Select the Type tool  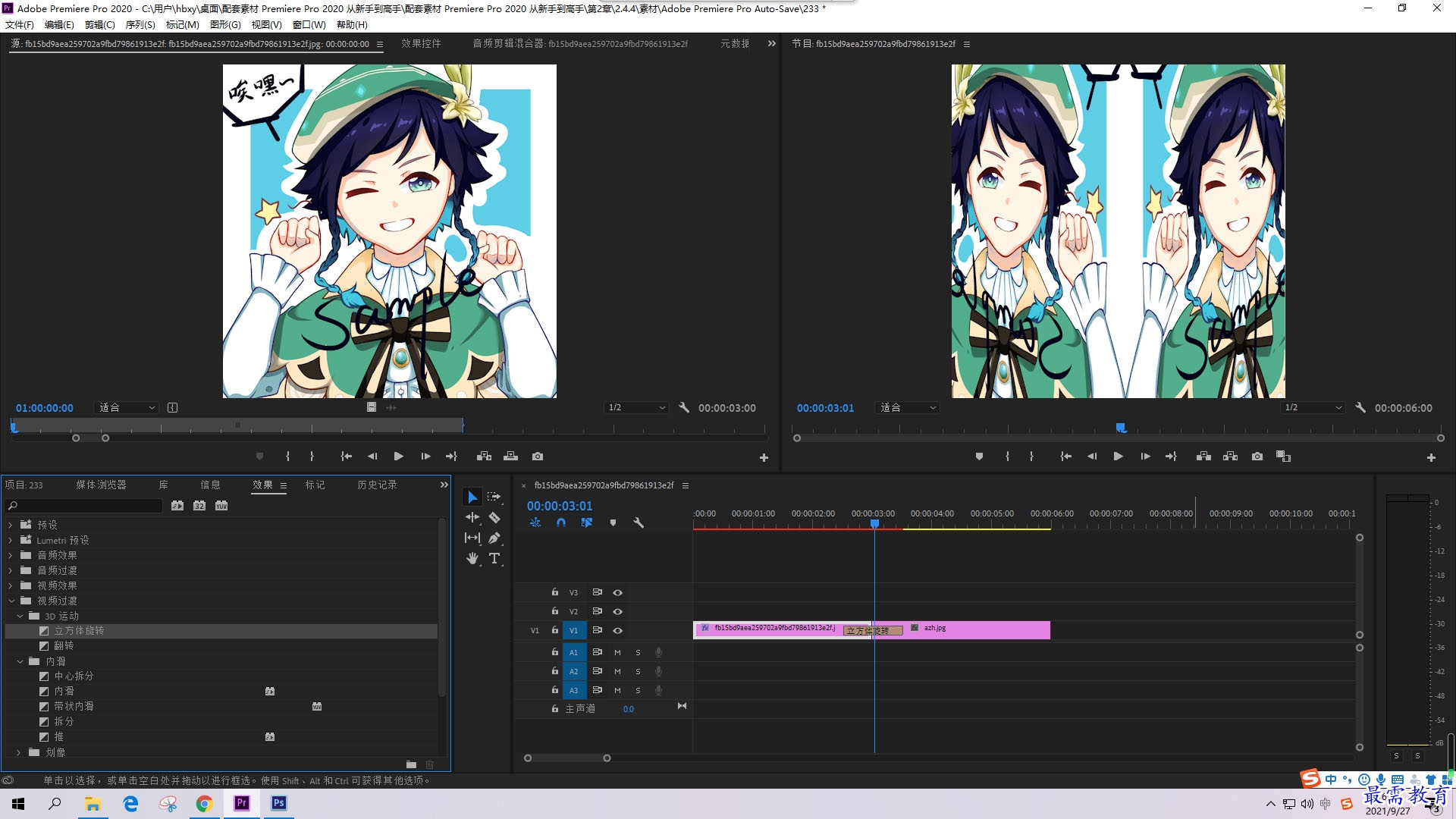click(x=494, y=559)
